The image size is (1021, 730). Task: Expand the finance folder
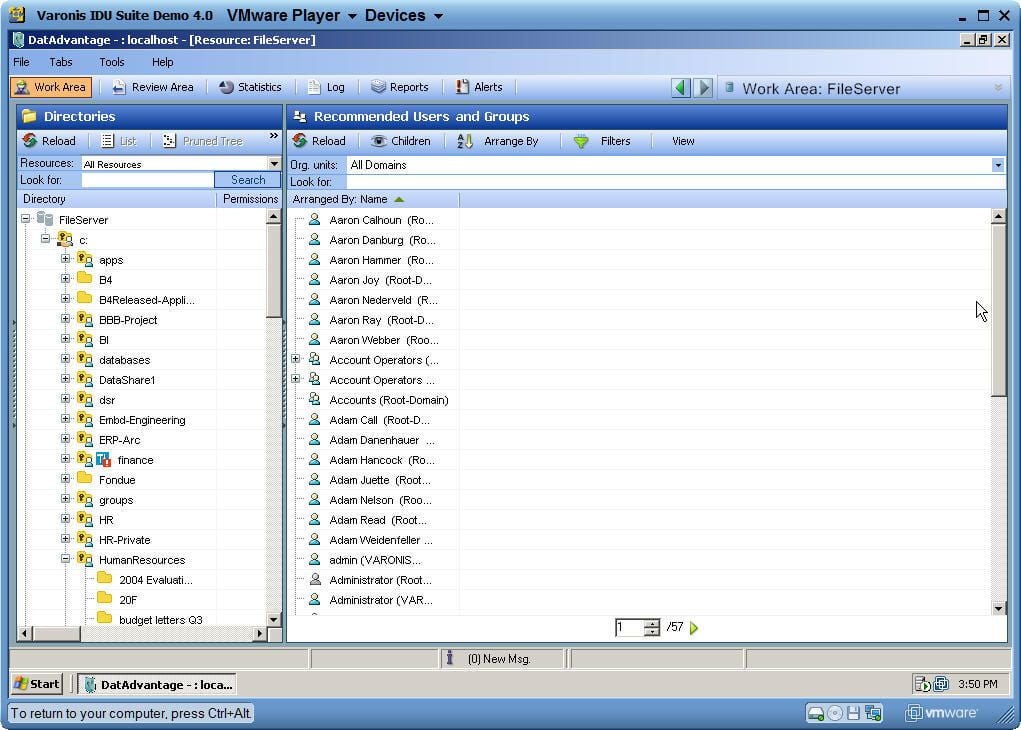65,458
